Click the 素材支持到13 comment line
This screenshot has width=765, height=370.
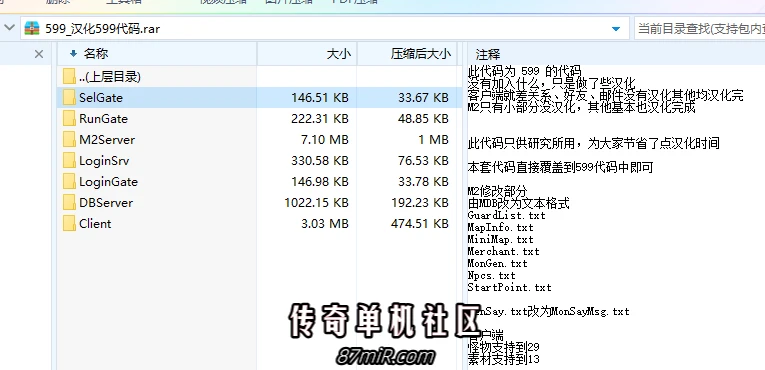(503, 359)
